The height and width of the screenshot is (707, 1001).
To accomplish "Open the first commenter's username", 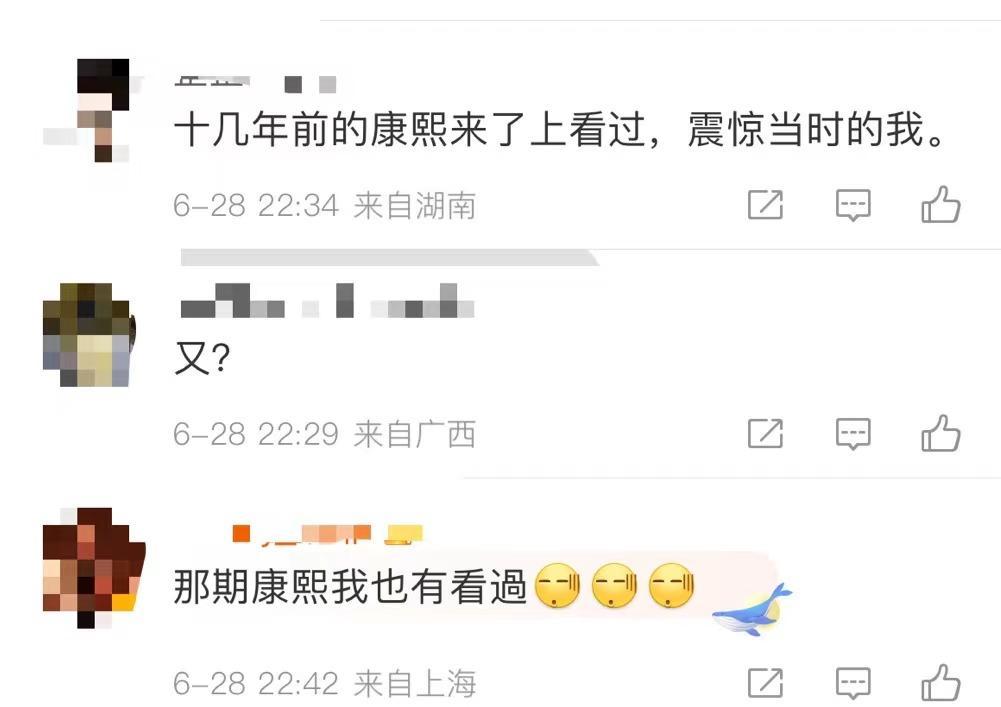I will tap(255, 84).
